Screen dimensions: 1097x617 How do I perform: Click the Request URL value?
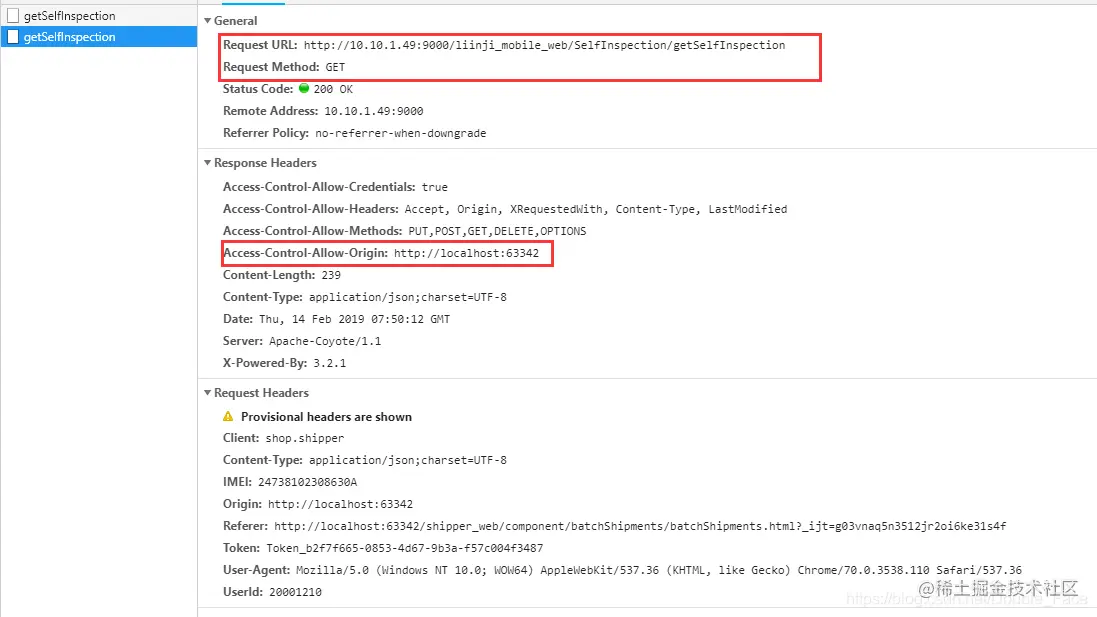544,45
